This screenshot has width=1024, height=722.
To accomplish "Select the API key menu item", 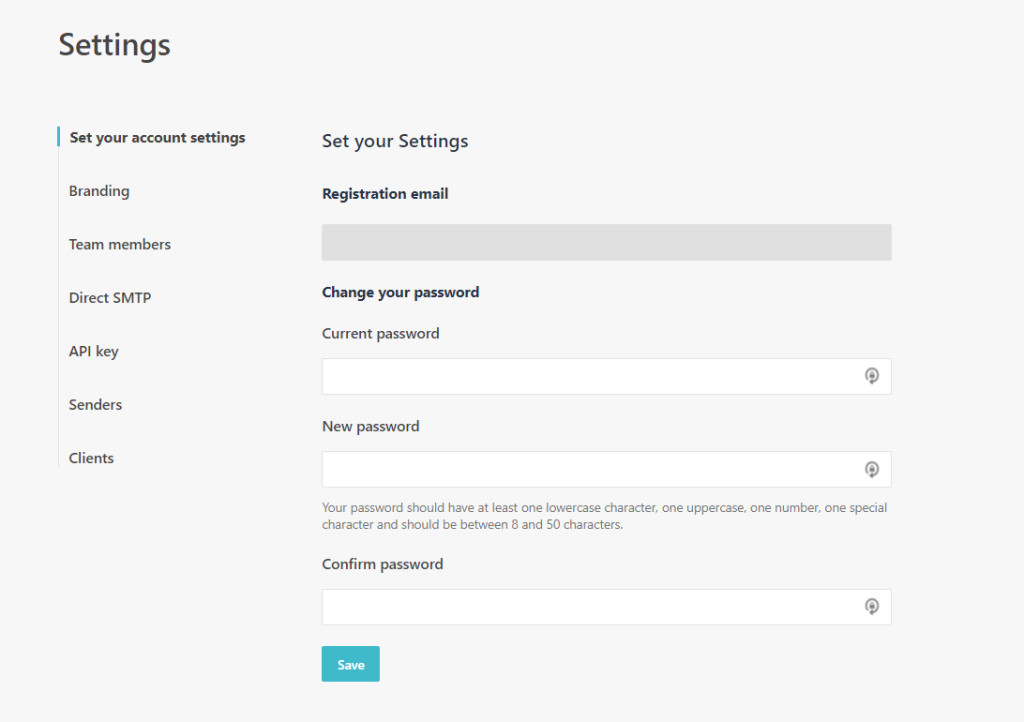I will tap(94, 351).
